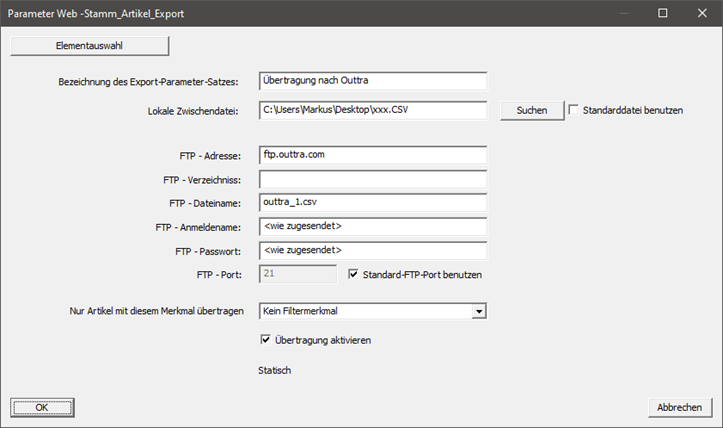Close the Parameter Web dialog window
Viewport: 723px width, 428px height.
pyautogui.click(x=702, y=13)
